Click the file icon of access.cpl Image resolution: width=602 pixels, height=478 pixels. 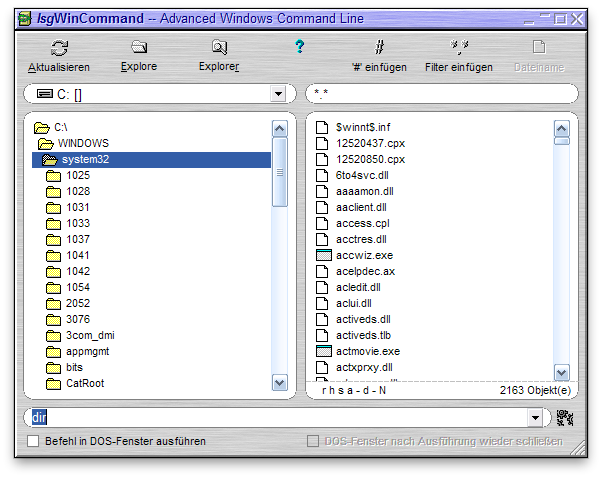(x=322, y=223)
